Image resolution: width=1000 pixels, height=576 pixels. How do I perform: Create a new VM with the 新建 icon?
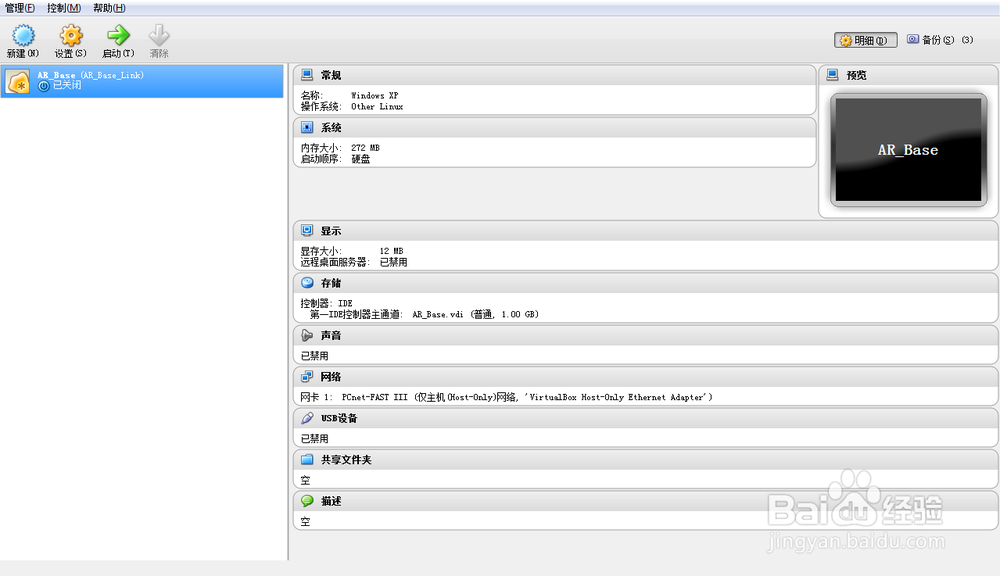[x=21, y=33]
